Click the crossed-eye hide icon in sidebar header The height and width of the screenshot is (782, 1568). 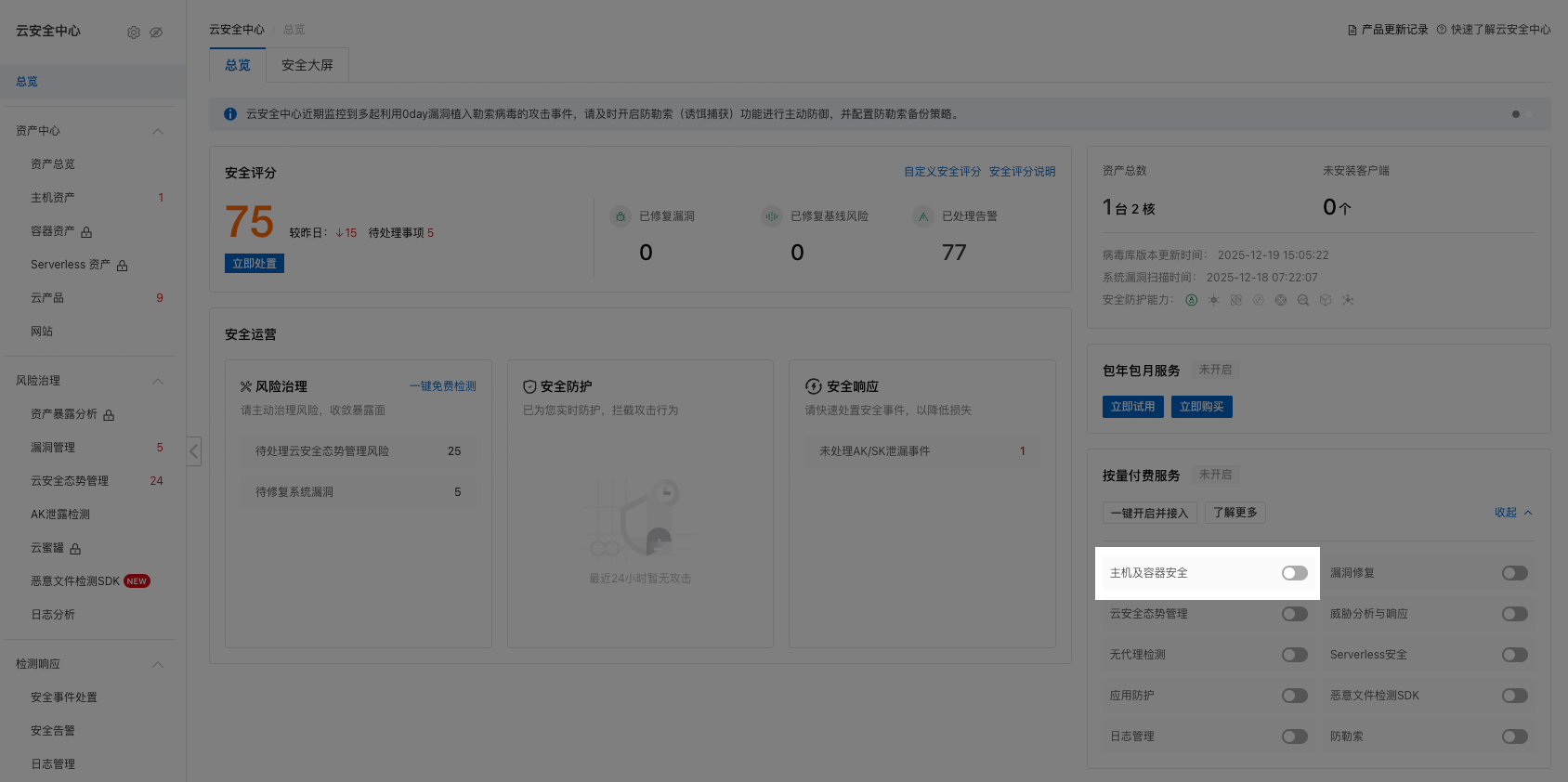[x=156, y=33]
